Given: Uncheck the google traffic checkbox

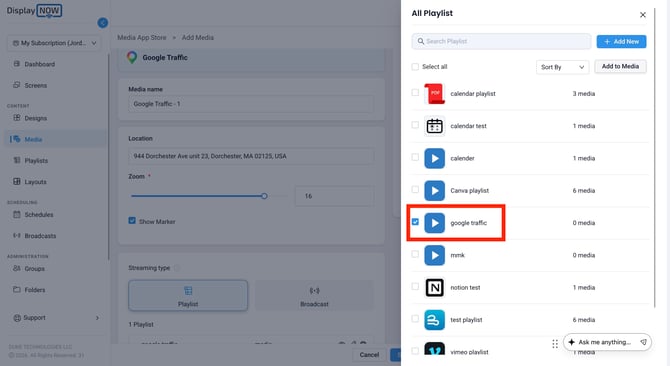Looking at the screenshot, I should click(x=415, y=222).
